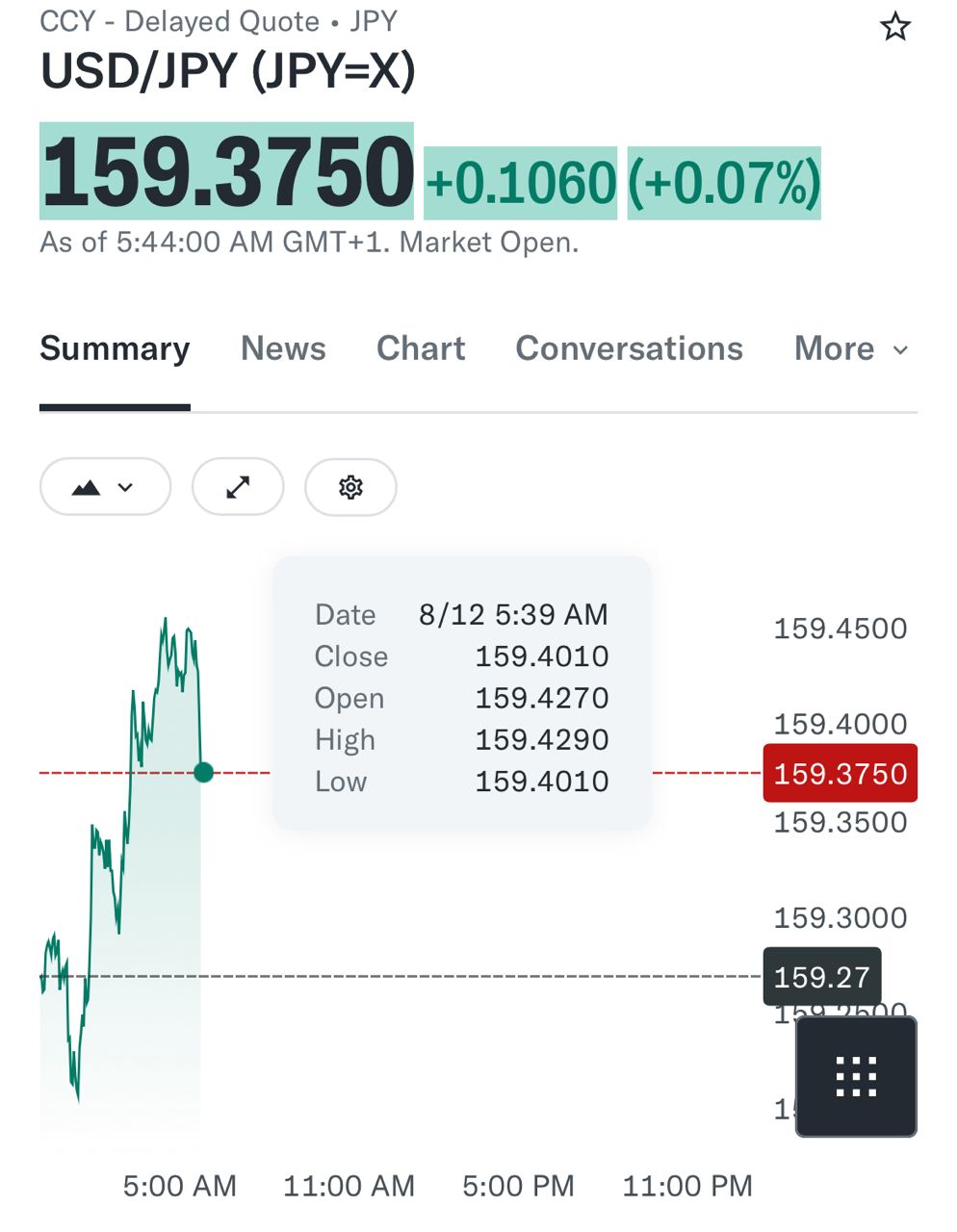Viewport: 957px width, 1232px height.
Task: Open the dark grid keypad button
Action: point(856,1076)
